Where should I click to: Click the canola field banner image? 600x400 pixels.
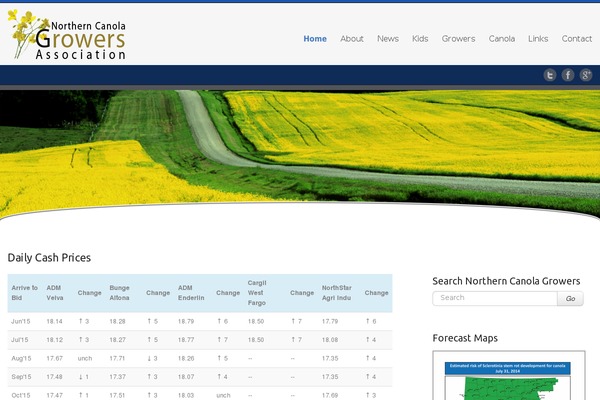click(x=300, y=150)
